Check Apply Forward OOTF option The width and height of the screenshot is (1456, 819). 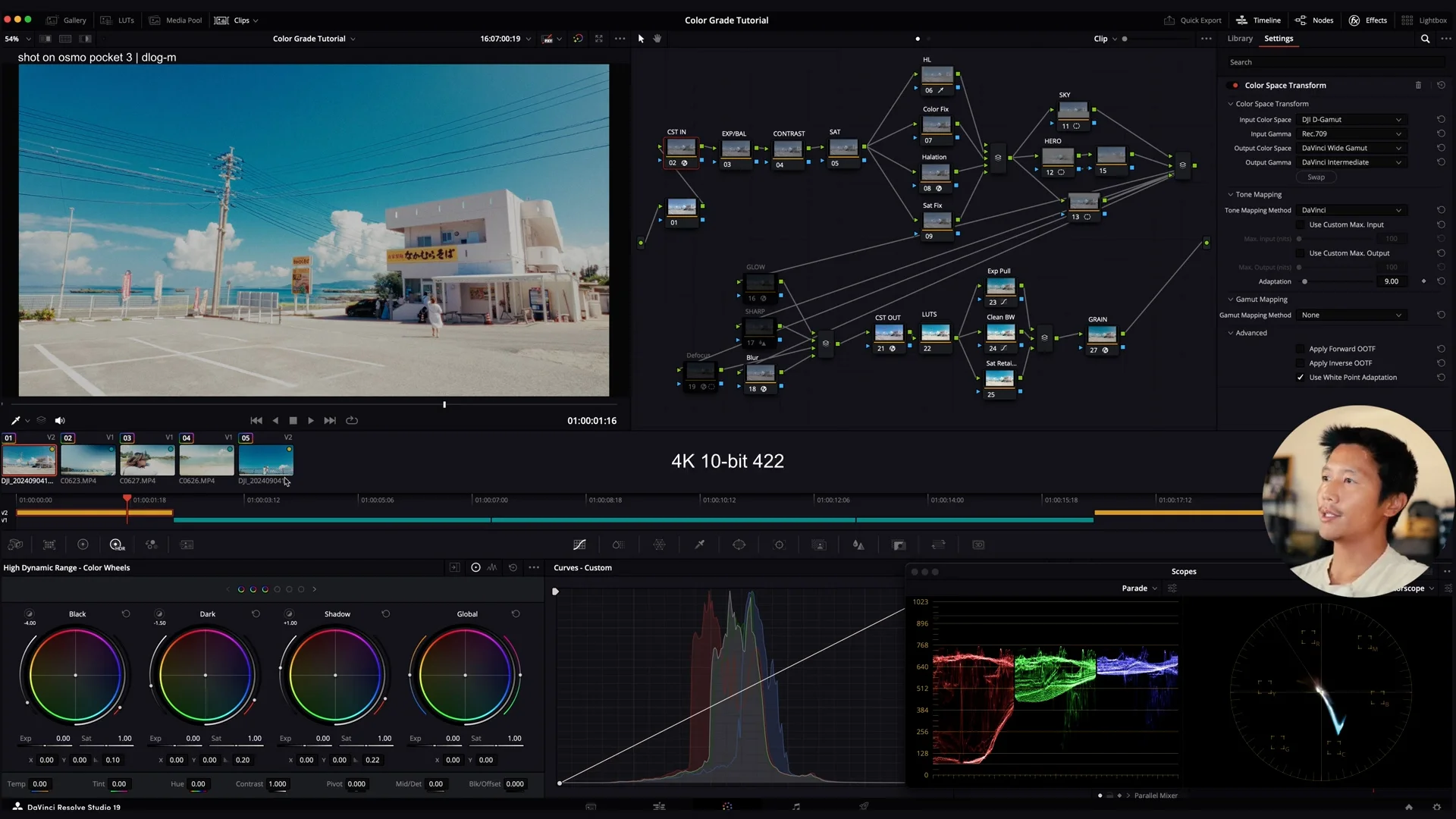[1301, 349]
